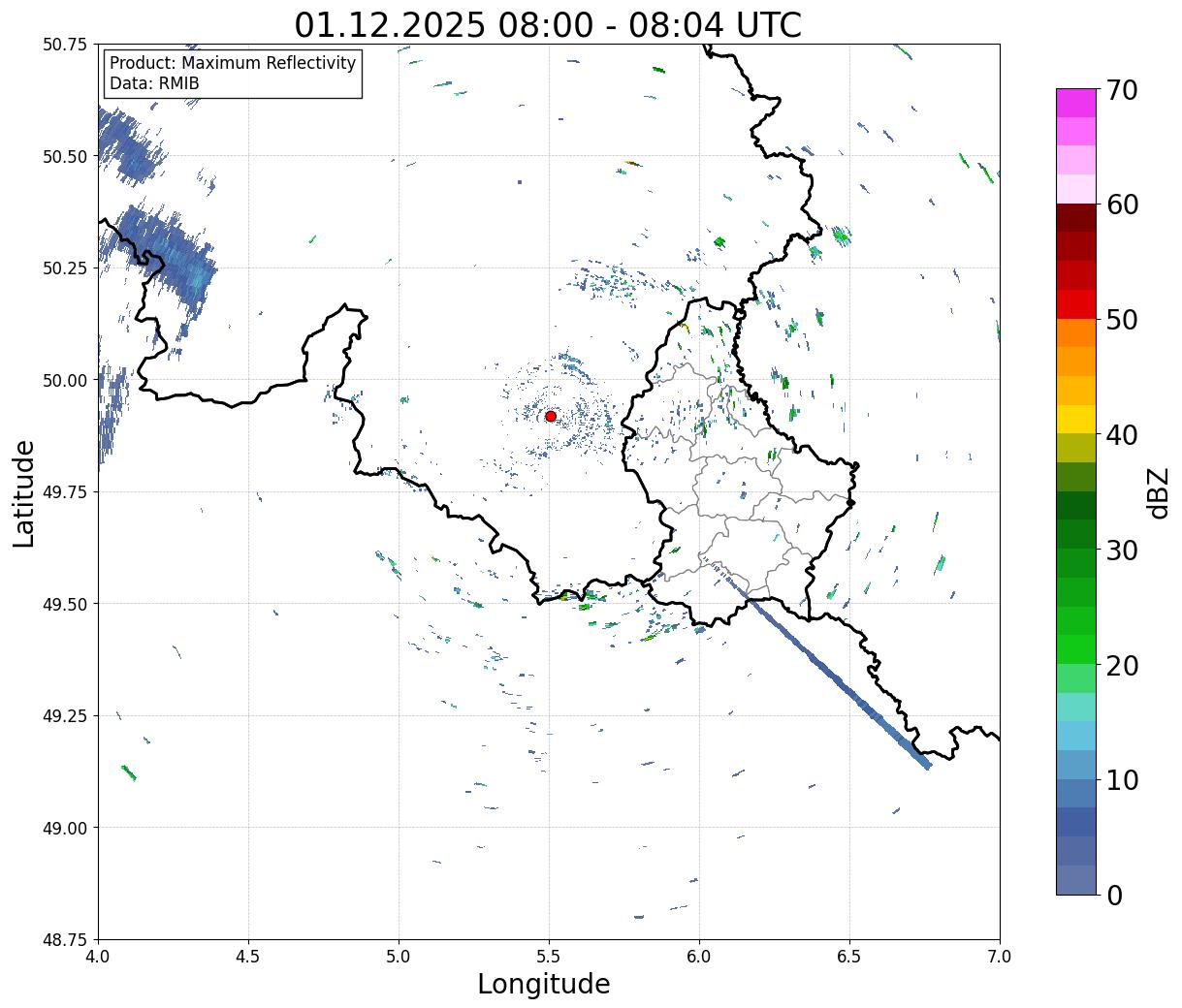Click the latitude tick label 49.25

pos(65,716)
